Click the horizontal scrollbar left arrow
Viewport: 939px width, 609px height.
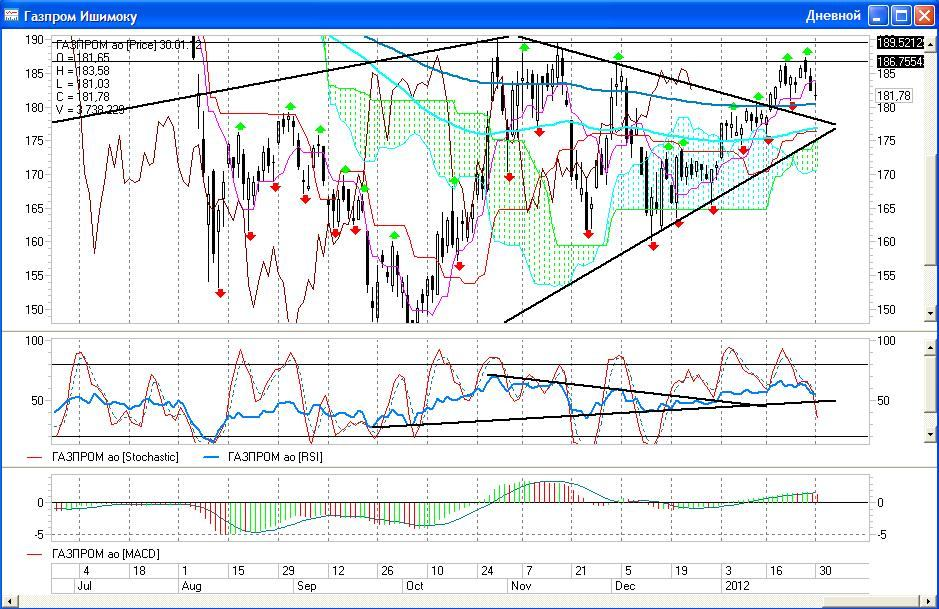9,601
